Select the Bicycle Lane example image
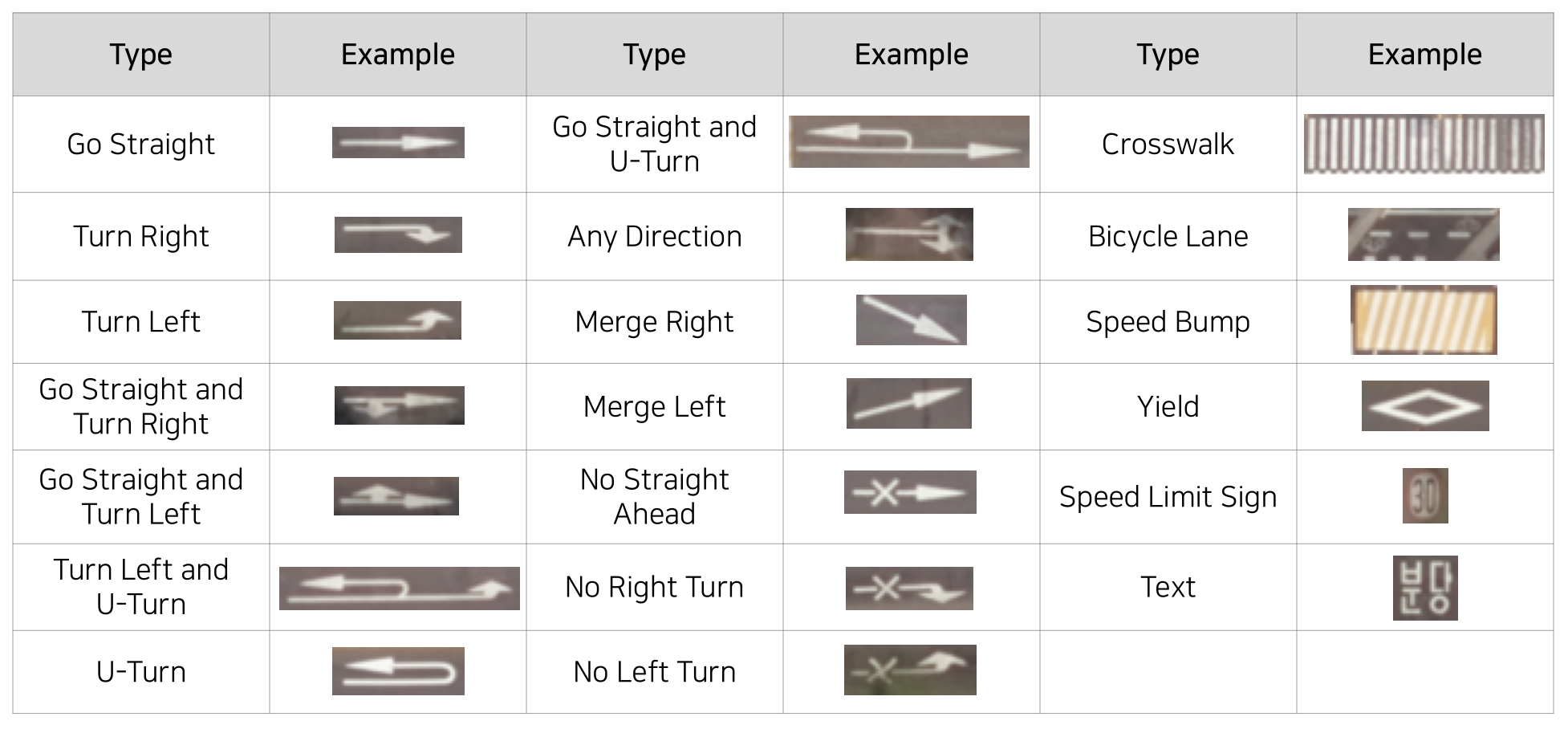The height and width of the screenshot is (729, 1568). click(1424, 234)
